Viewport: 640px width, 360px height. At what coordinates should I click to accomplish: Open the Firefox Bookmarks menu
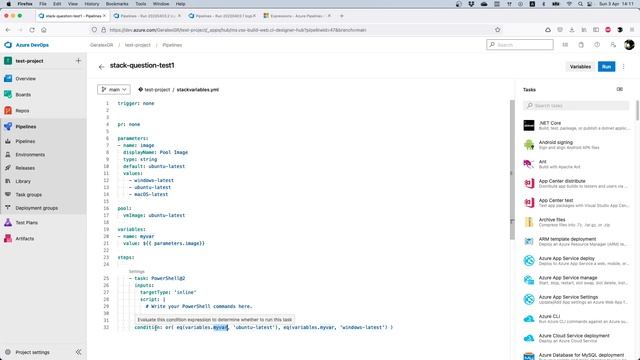(117, 4)
